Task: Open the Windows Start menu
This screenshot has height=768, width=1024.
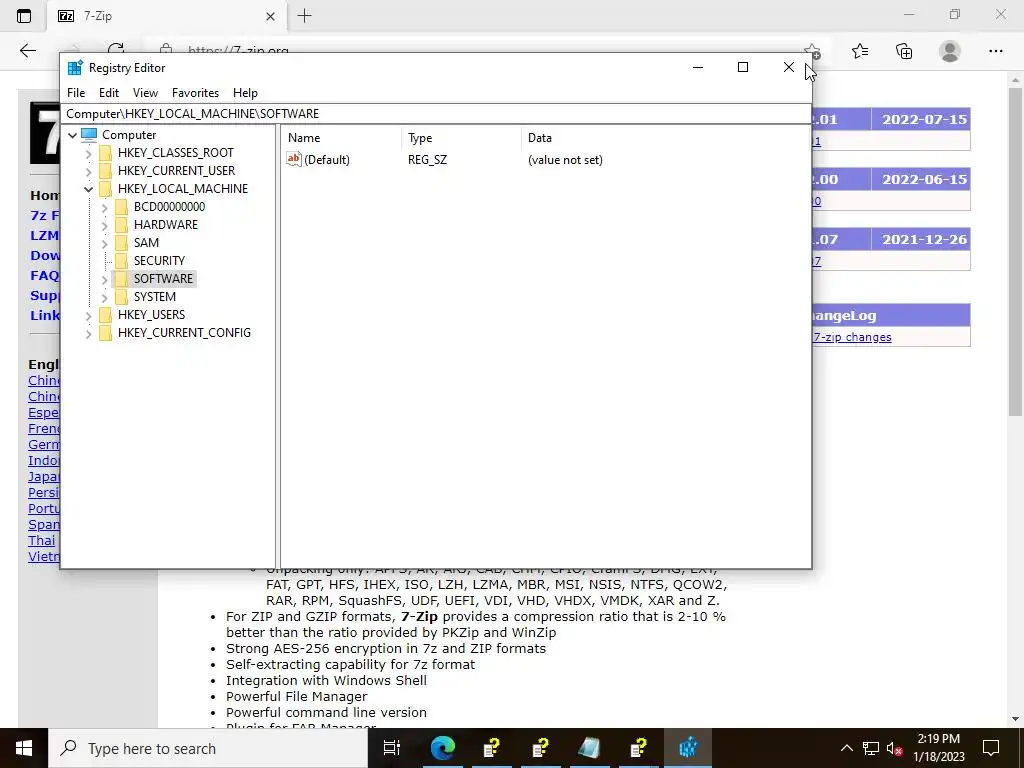Action: coord(24,748)
